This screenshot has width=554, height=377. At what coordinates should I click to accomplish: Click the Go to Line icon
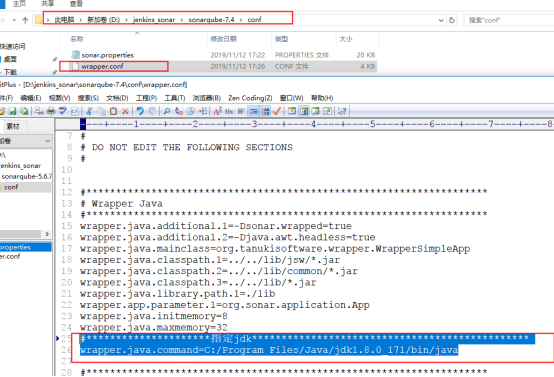pyautogui.click(x=203, y=111)
